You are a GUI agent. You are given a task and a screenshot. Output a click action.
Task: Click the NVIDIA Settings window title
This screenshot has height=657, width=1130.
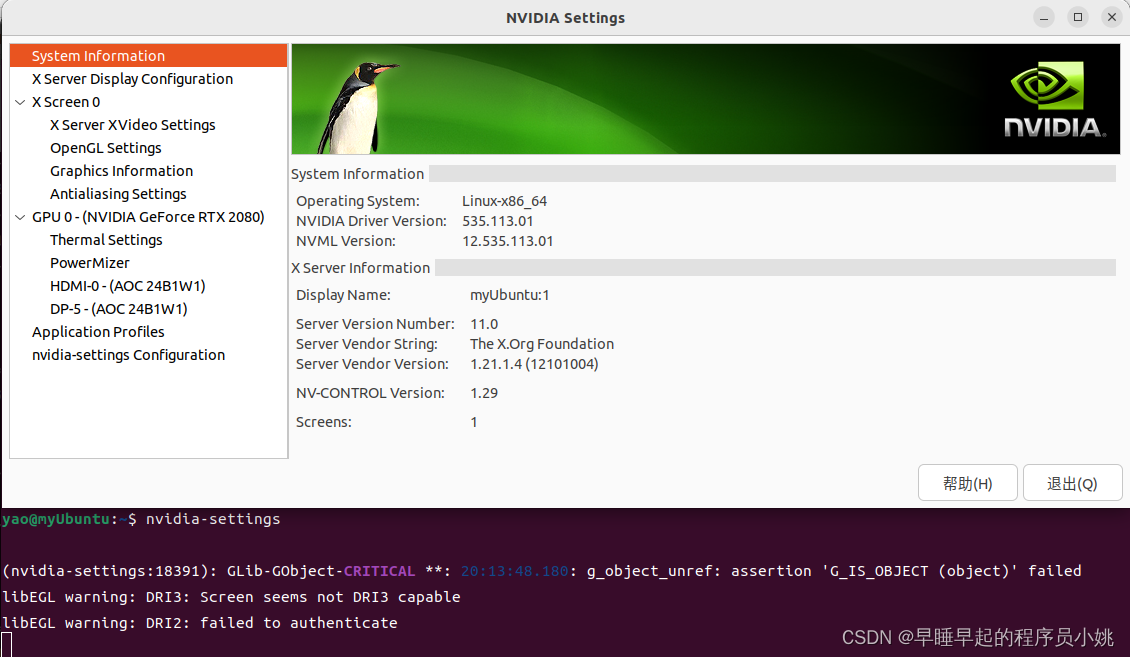coord(566,18)
